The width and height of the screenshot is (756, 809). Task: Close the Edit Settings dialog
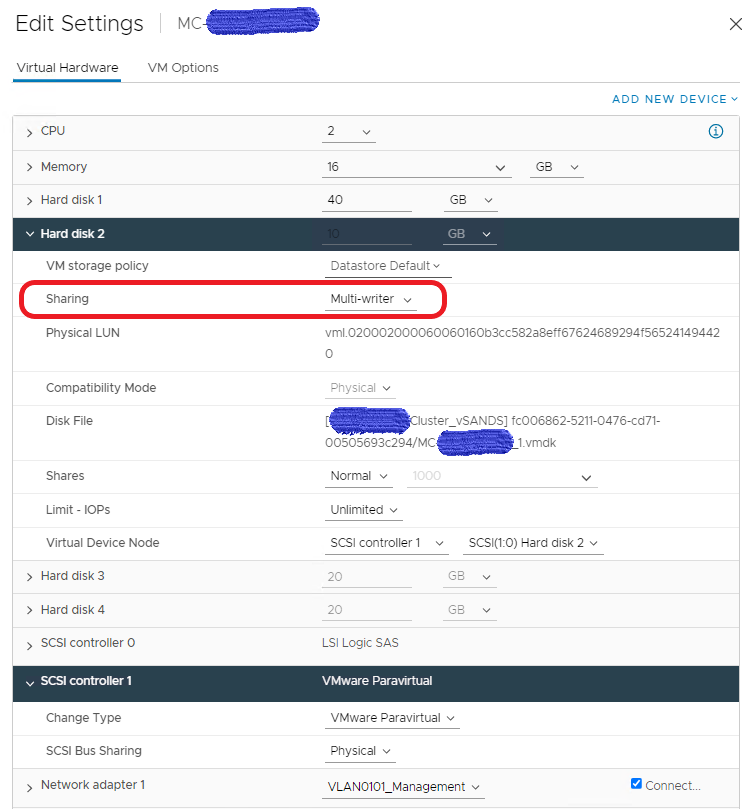(735, 24)
